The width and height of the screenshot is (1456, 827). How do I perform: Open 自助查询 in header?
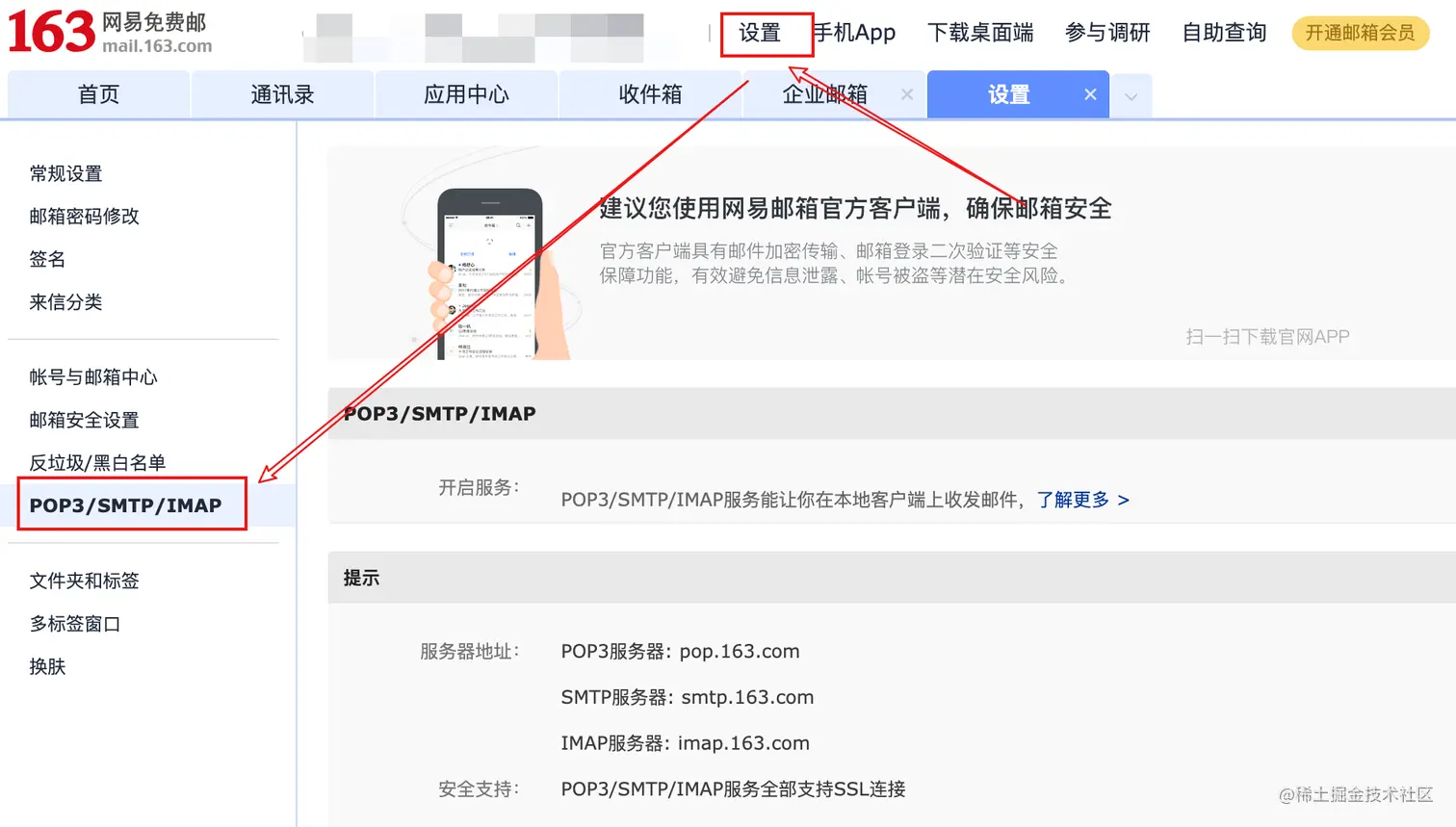(1224, 33)
